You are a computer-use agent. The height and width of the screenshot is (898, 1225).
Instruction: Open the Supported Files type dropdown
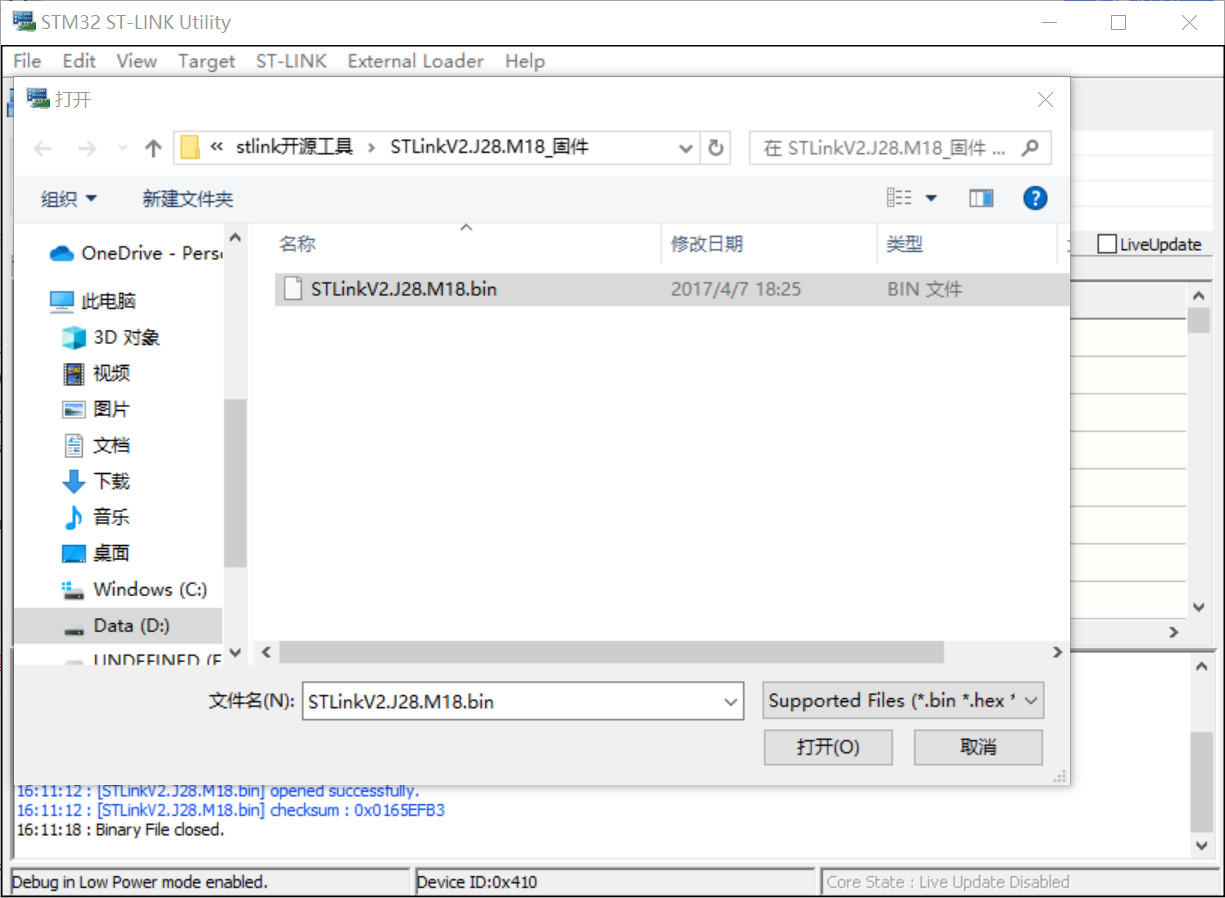tap(903, 700)
